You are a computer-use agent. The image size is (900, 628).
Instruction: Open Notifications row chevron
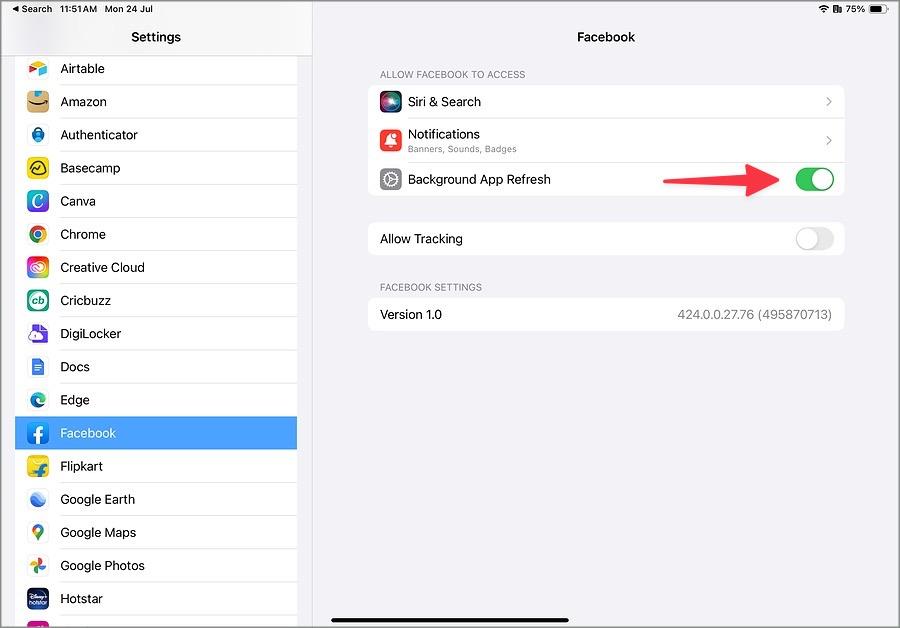coord(829,140)
